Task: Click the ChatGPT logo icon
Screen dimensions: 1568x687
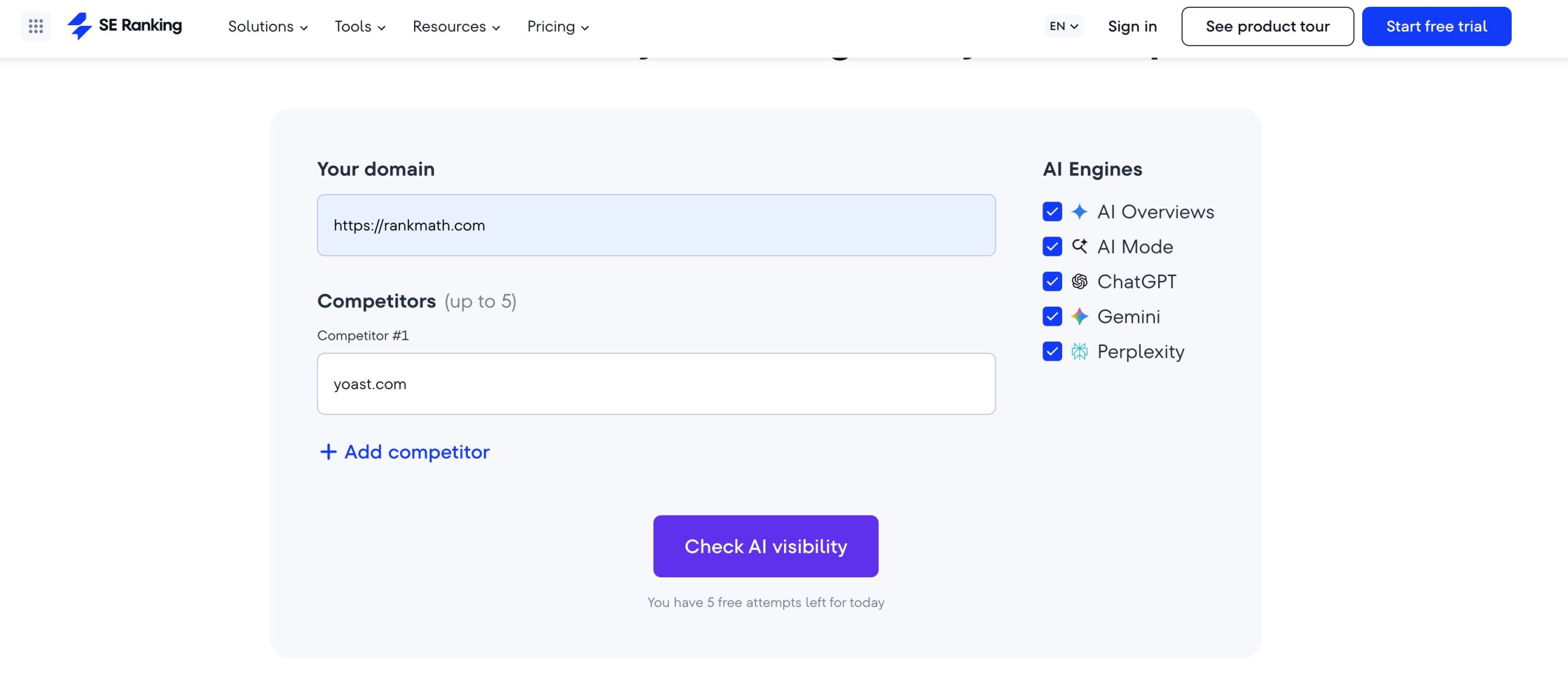Action: point(1079,282)
